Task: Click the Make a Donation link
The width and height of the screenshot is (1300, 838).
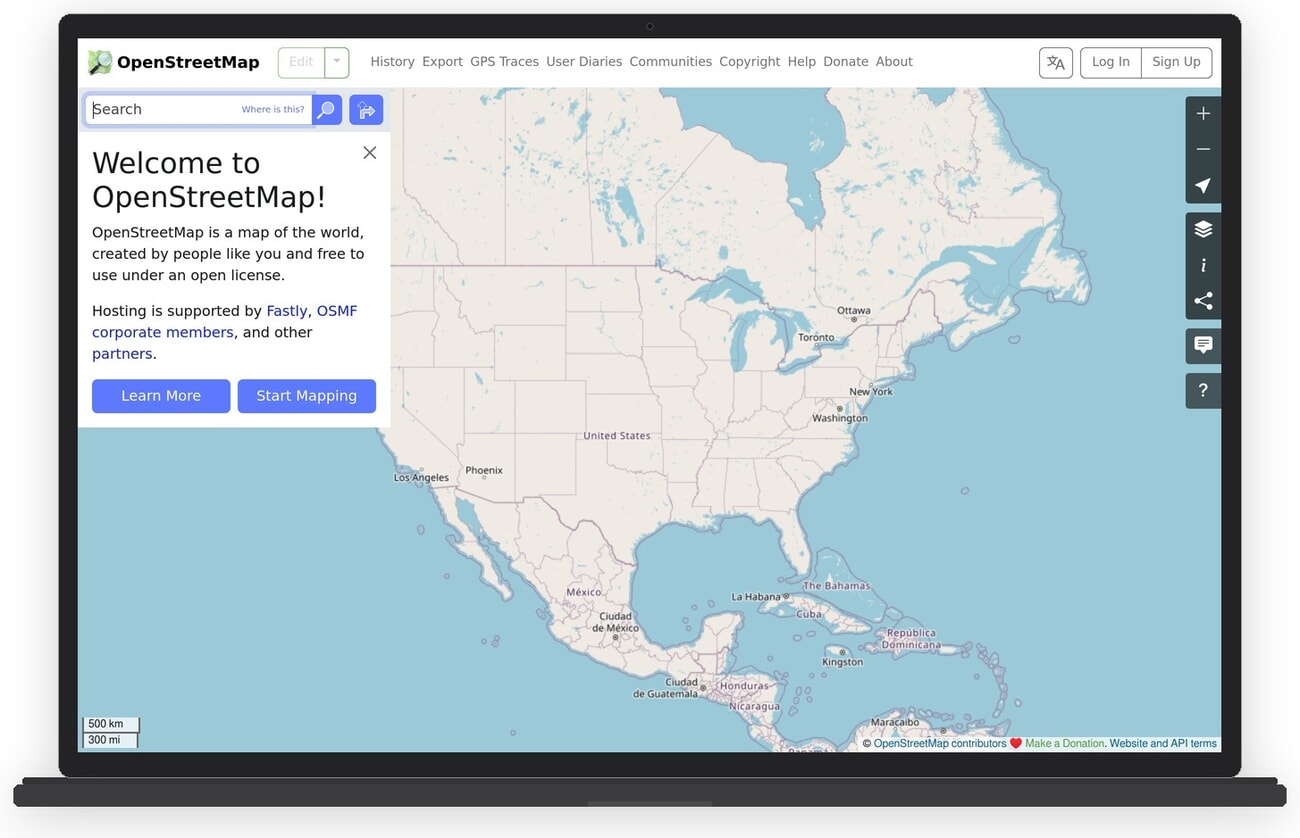Action: click(x=1064, y=743)
